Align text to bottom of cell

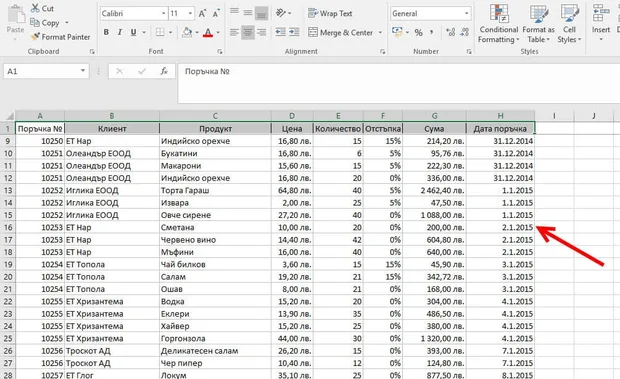[261, 13]
